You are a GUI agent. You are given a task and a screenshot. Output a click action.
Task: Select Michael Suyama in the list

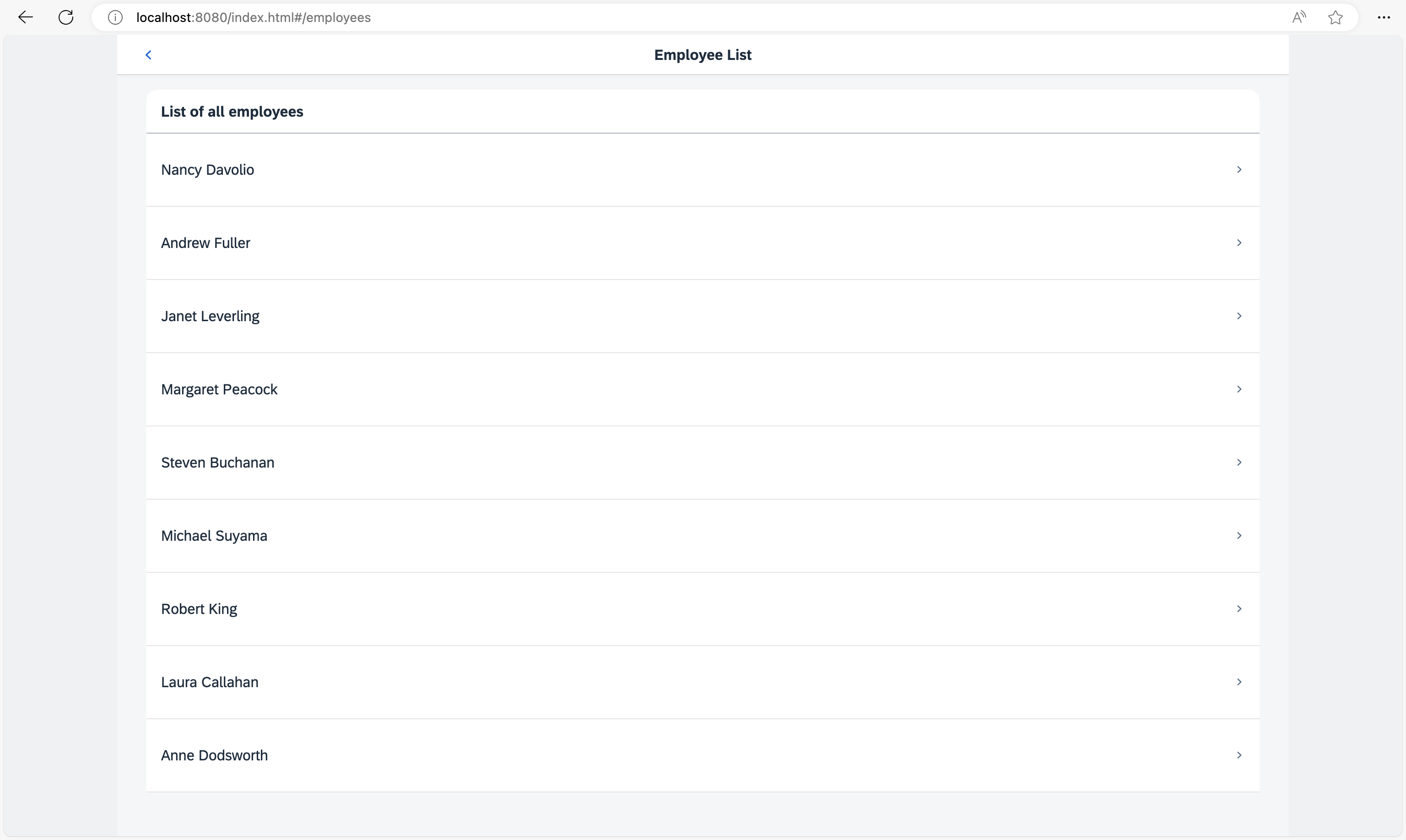(702, 535)
